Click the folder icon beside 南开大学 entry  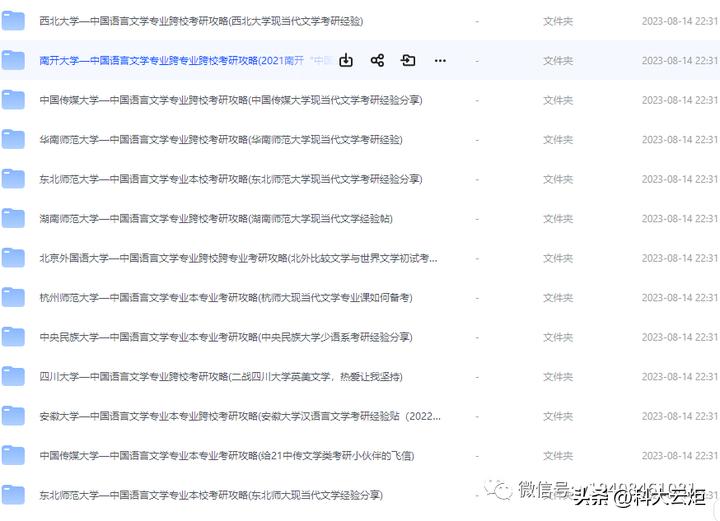[x=13, y=60]
